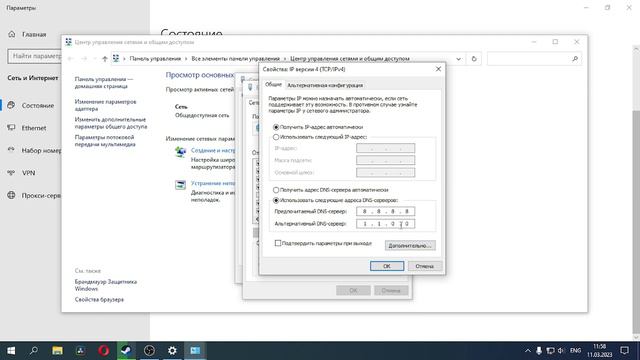Click Settings 'Найти параметр' search field

[34, 56]
